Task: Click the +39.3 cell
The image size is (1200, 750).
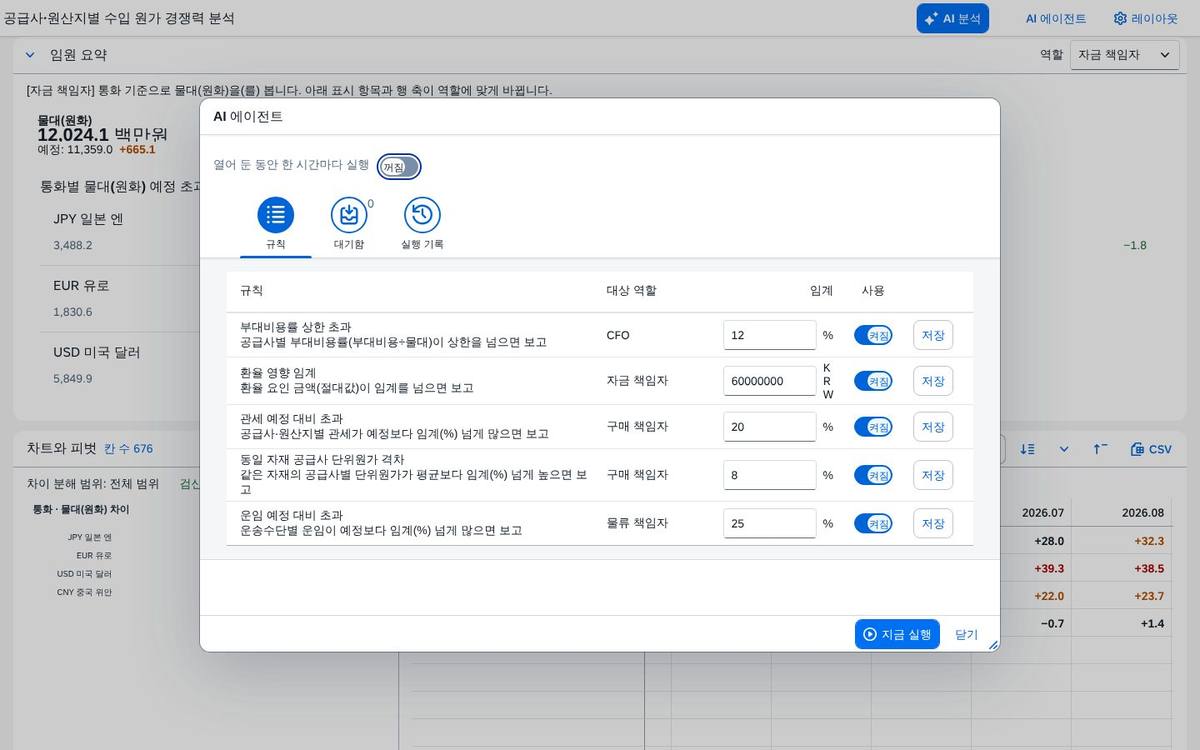Action: click(x=1049, y=568)
